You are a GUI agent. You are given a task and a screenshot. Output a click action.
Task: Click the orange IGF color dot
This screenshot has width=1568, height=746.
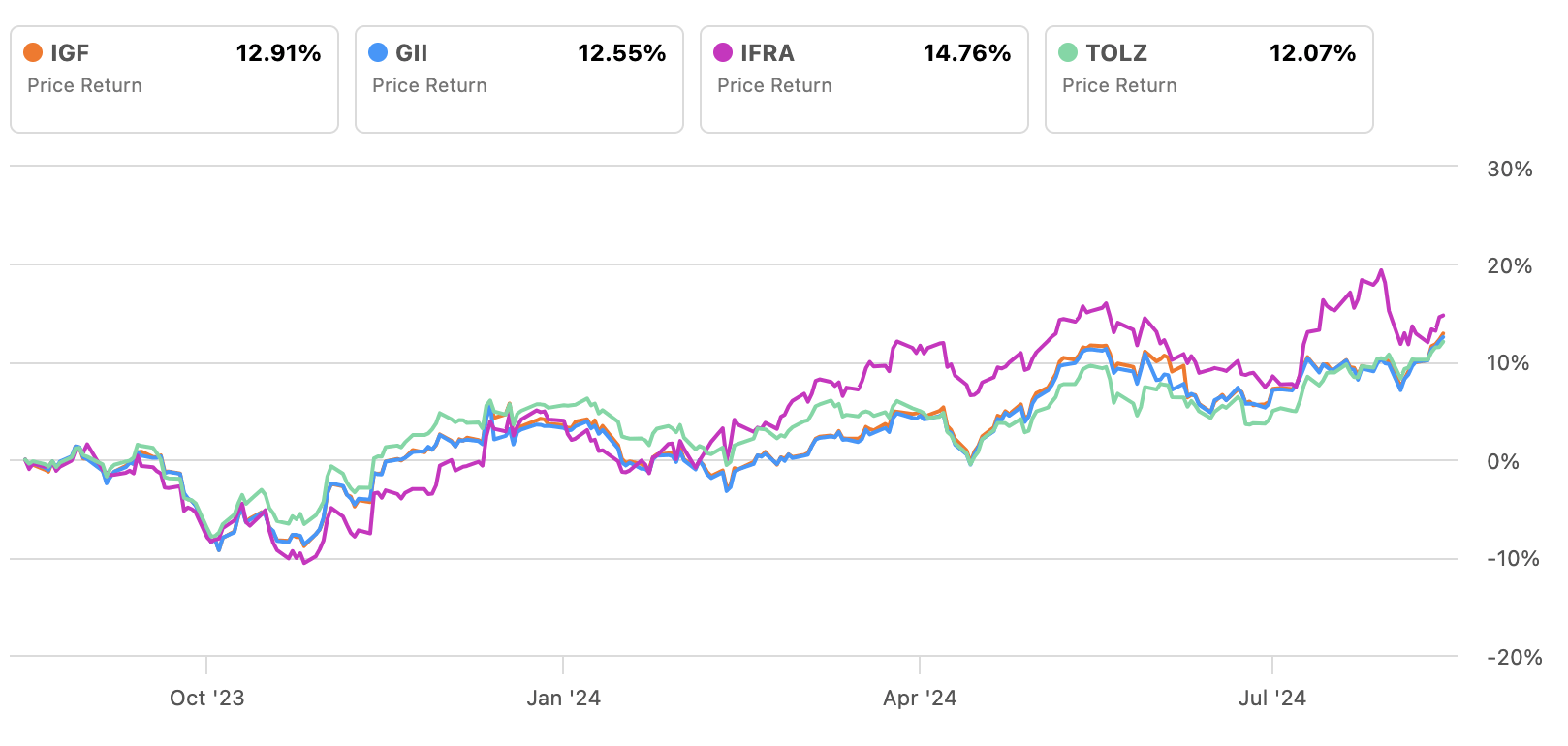tap(33, 53)
